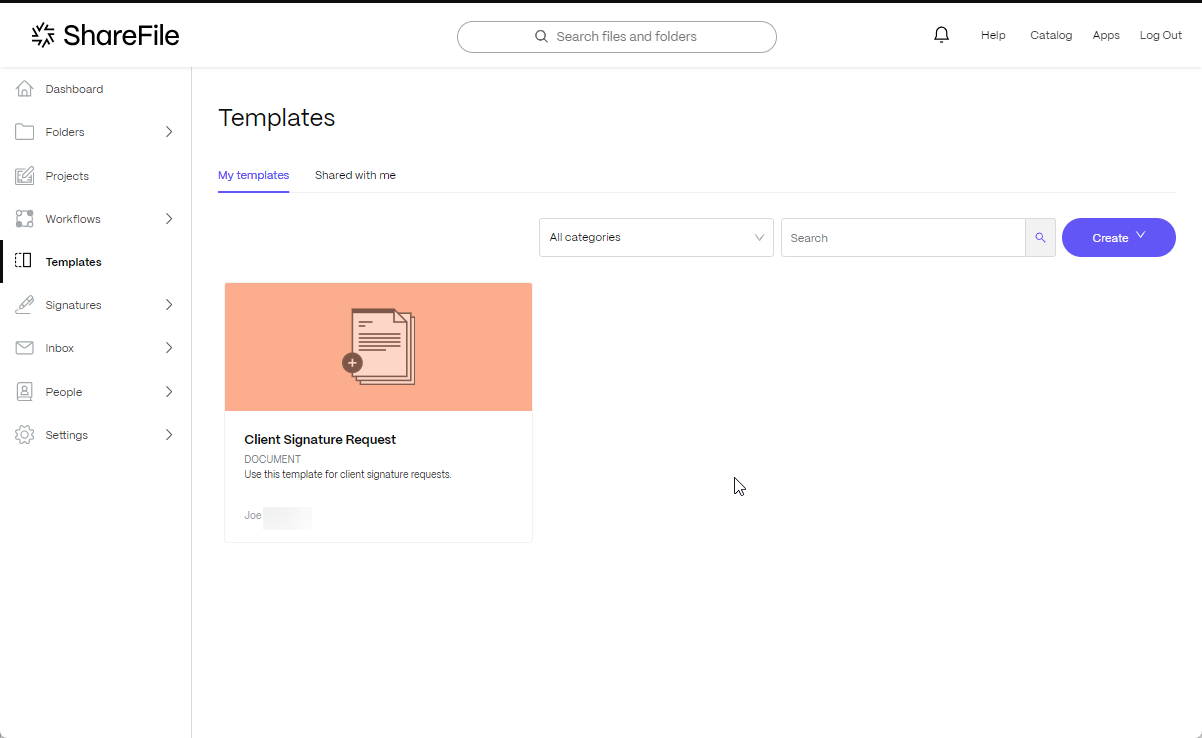1202x738 pixels.
Task: Open the Apps link
Action: [1106, 35]
